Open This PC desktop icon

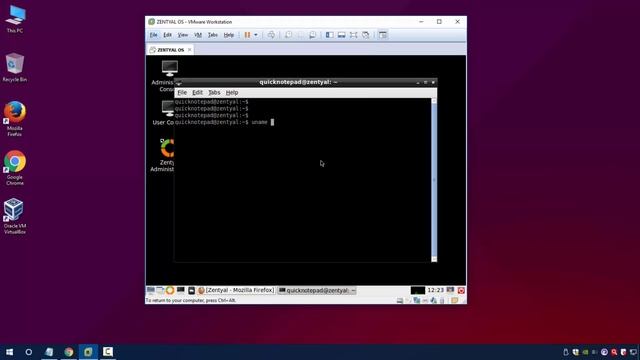pyautogui.click(x=15, y=19)
